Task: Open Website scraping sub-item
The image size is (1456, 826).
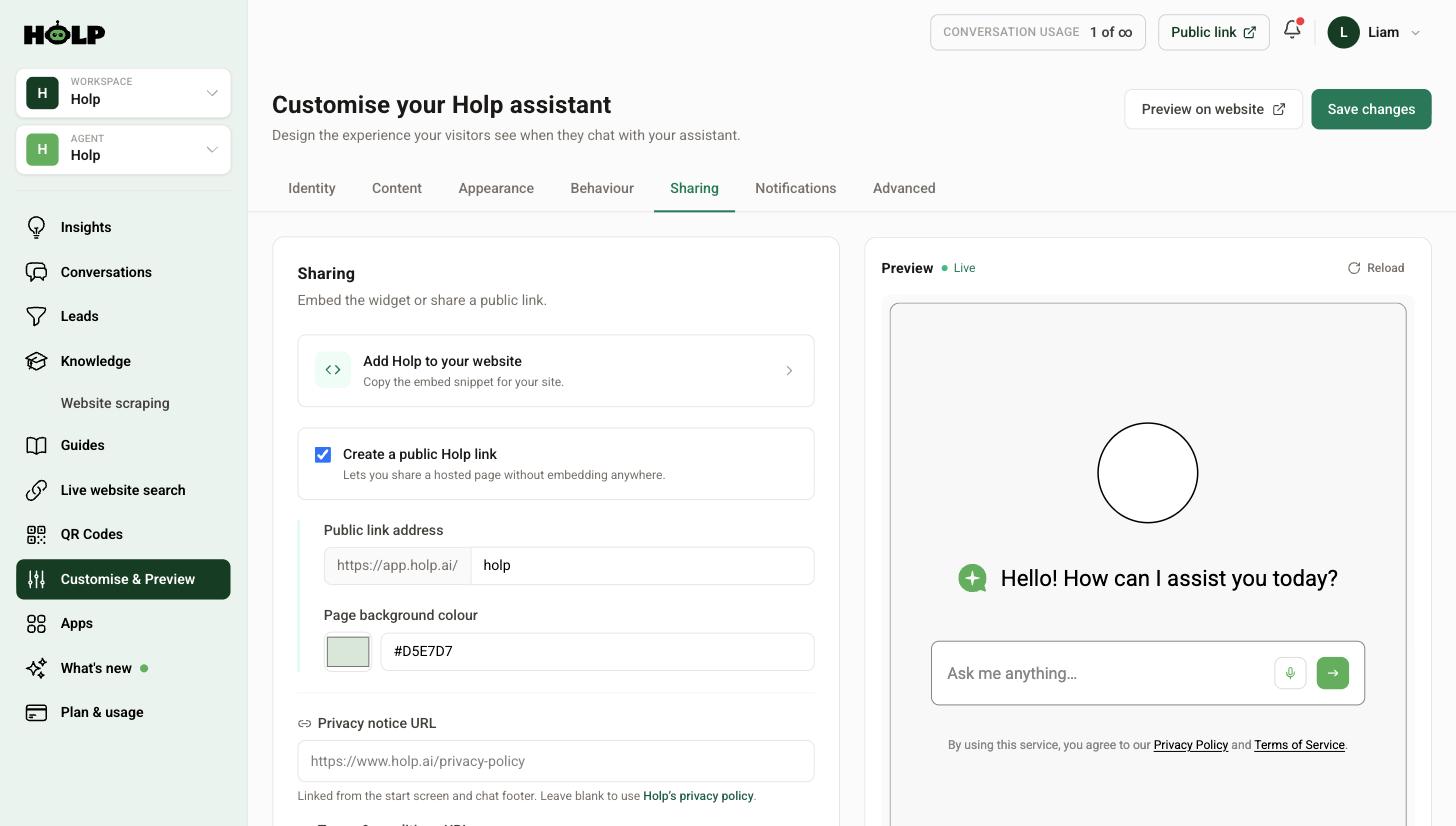Action: point(115,403)
